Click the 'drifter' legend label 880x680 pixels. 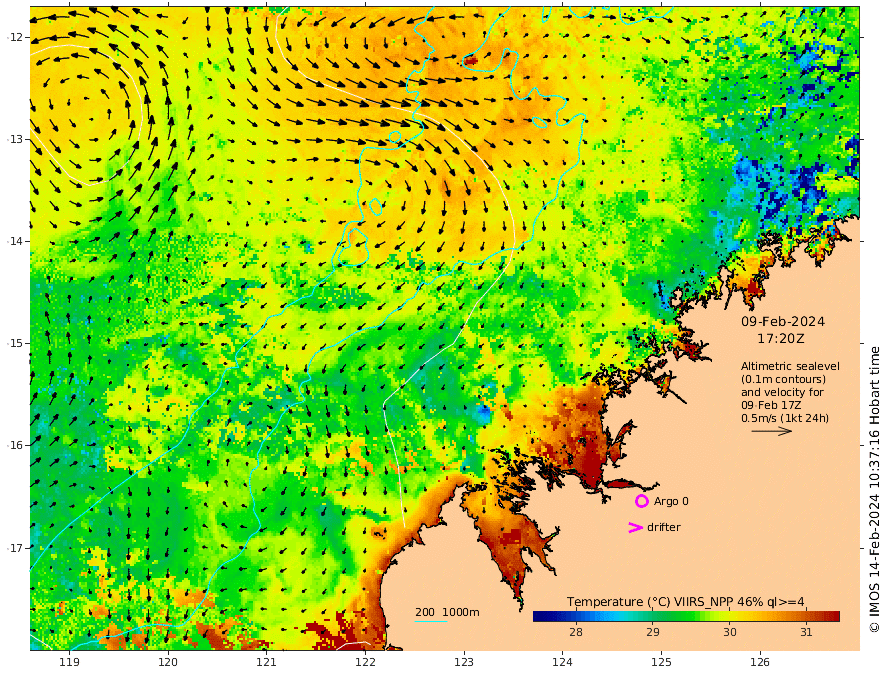tap(664, 527)
